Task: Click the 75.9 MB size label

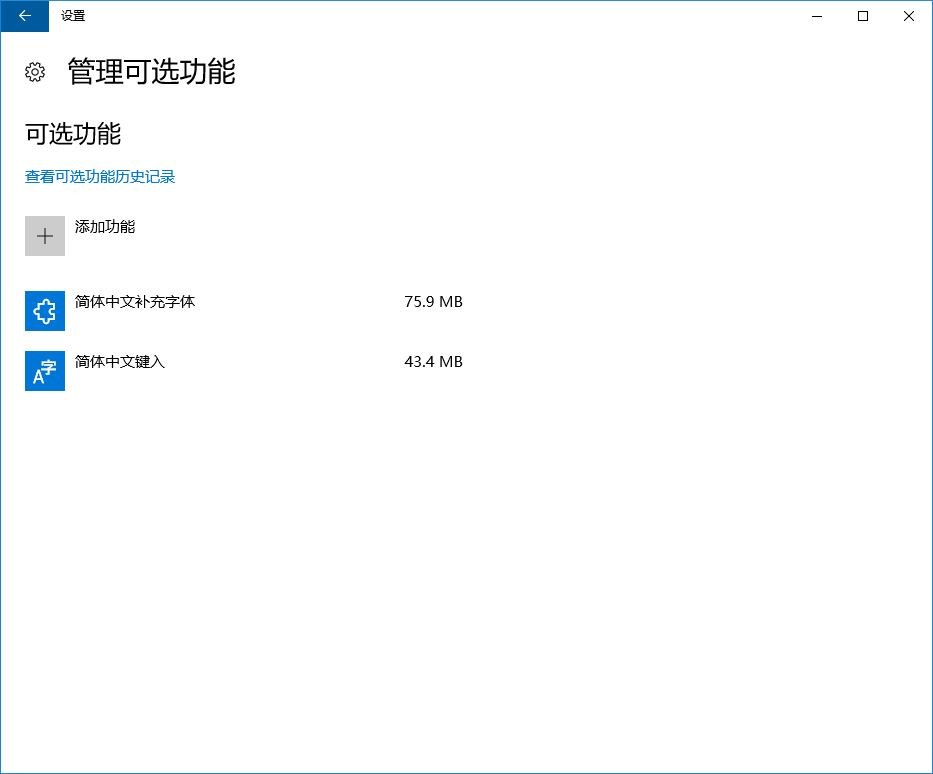Action: tap(433, 301)
